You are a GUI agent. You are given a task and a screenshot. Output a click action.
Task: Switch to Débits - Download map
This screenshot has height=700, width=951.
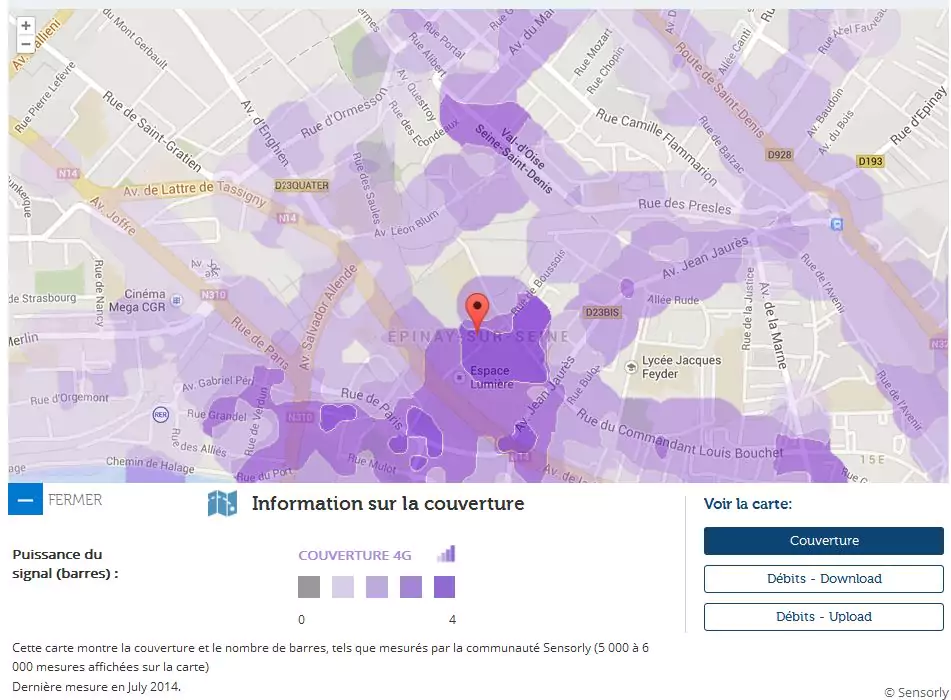[x=823, y=579]
